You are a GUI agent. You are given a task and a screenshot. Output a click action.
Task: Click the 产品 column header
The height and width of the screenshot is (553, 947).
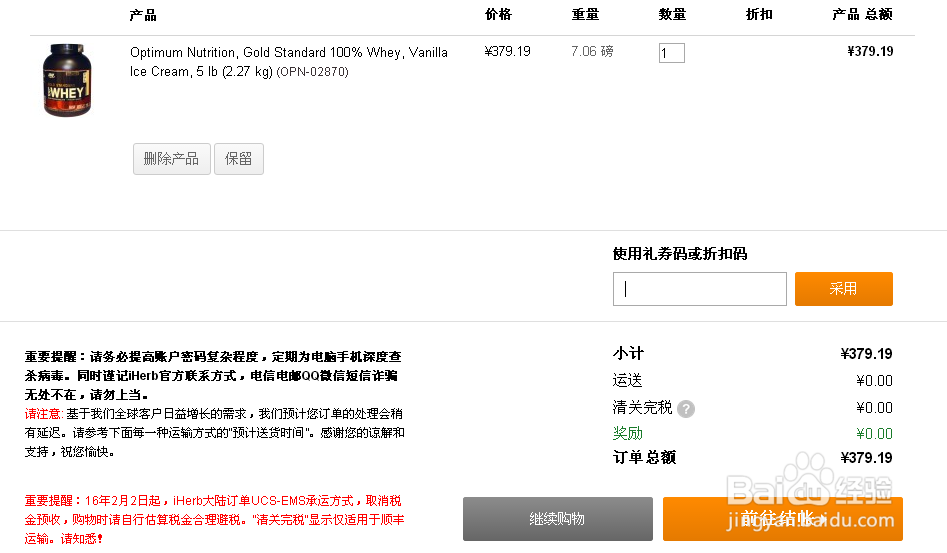143,15
